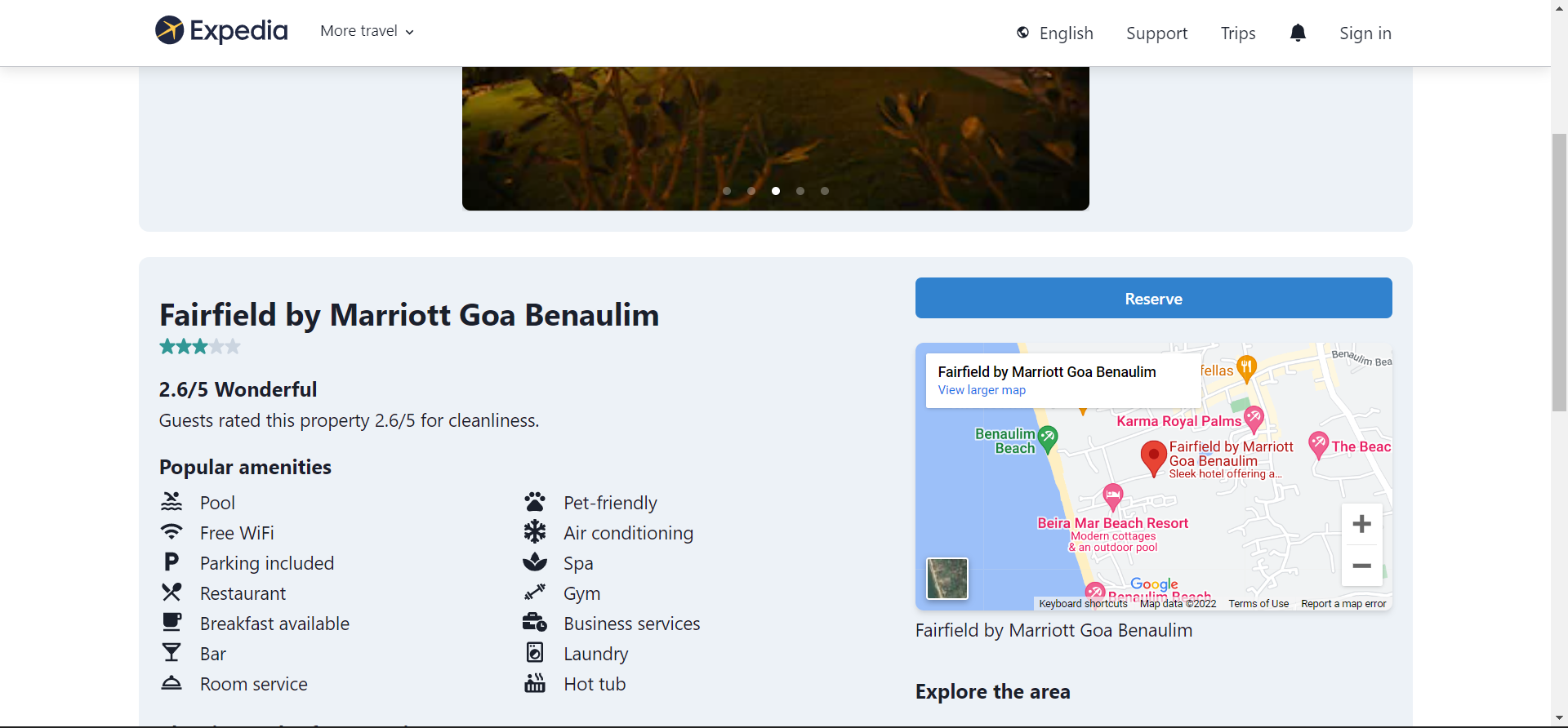This screenshot has width=1568, height=728.
Task: Click The Beac map marker
Action: coord(1318,445)
